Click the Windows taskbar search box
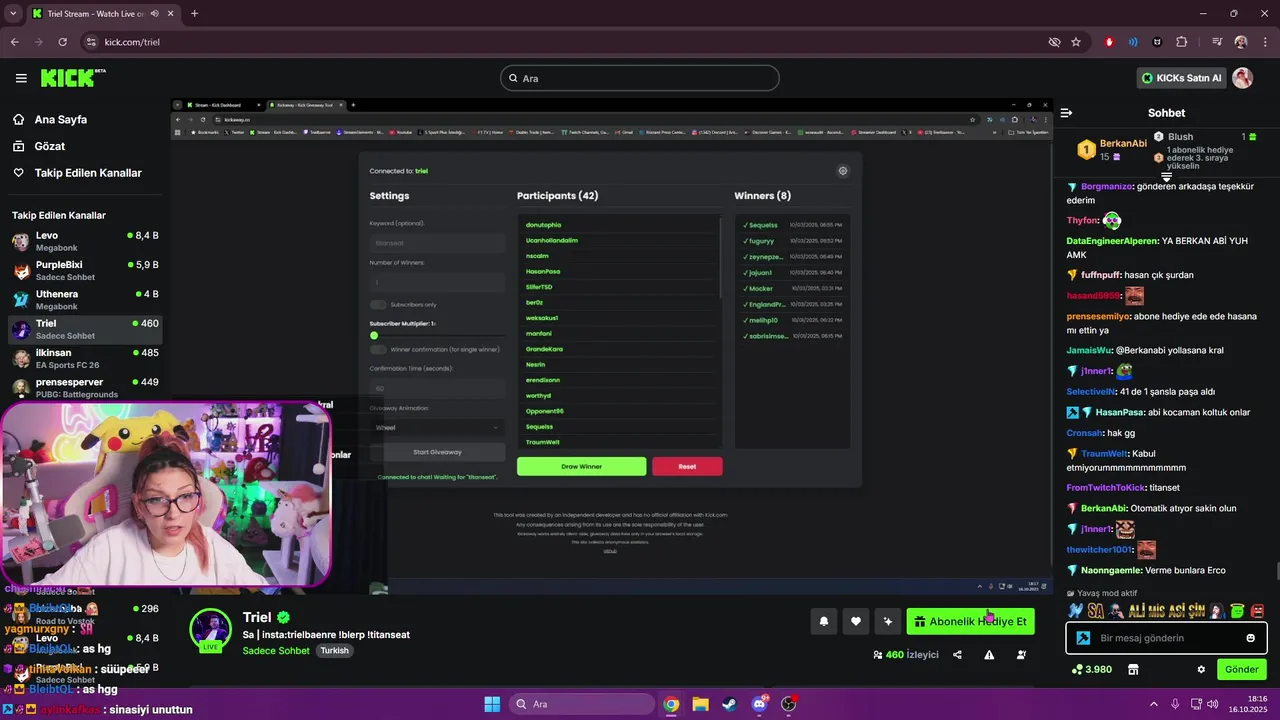 pyautogui.click(x=582, y=704)
